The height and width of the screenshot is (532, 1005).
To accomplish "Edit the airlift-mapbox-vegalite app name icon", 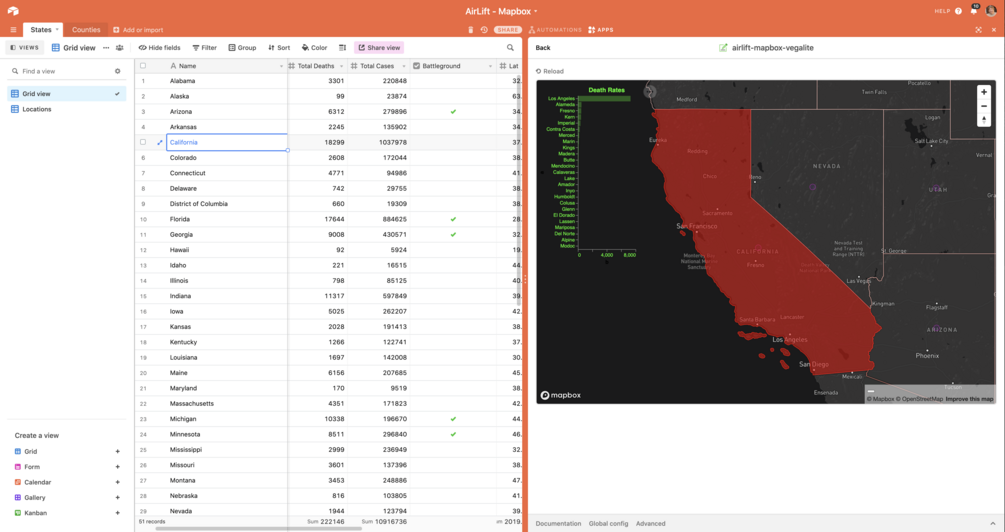I will (723, 47).
